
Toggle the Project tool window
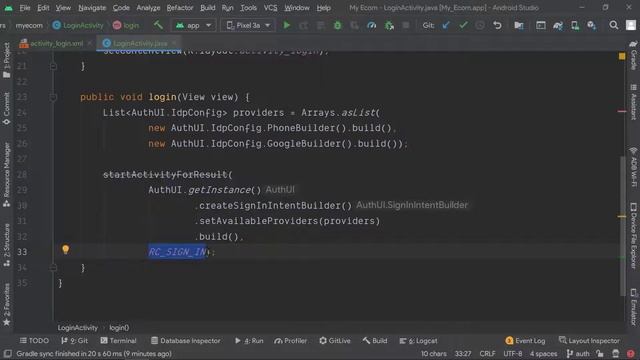click(x=7, y=60)
